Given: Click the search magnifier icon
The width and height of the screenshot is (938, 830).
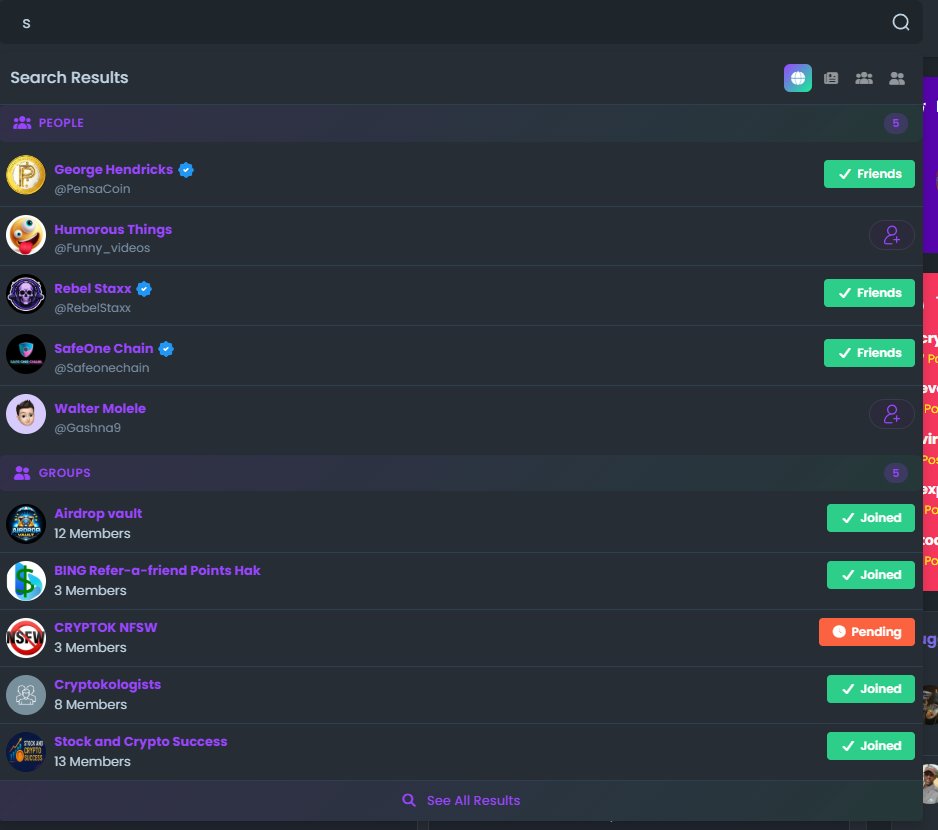Looking at the screenshot, I should (899, 21).
